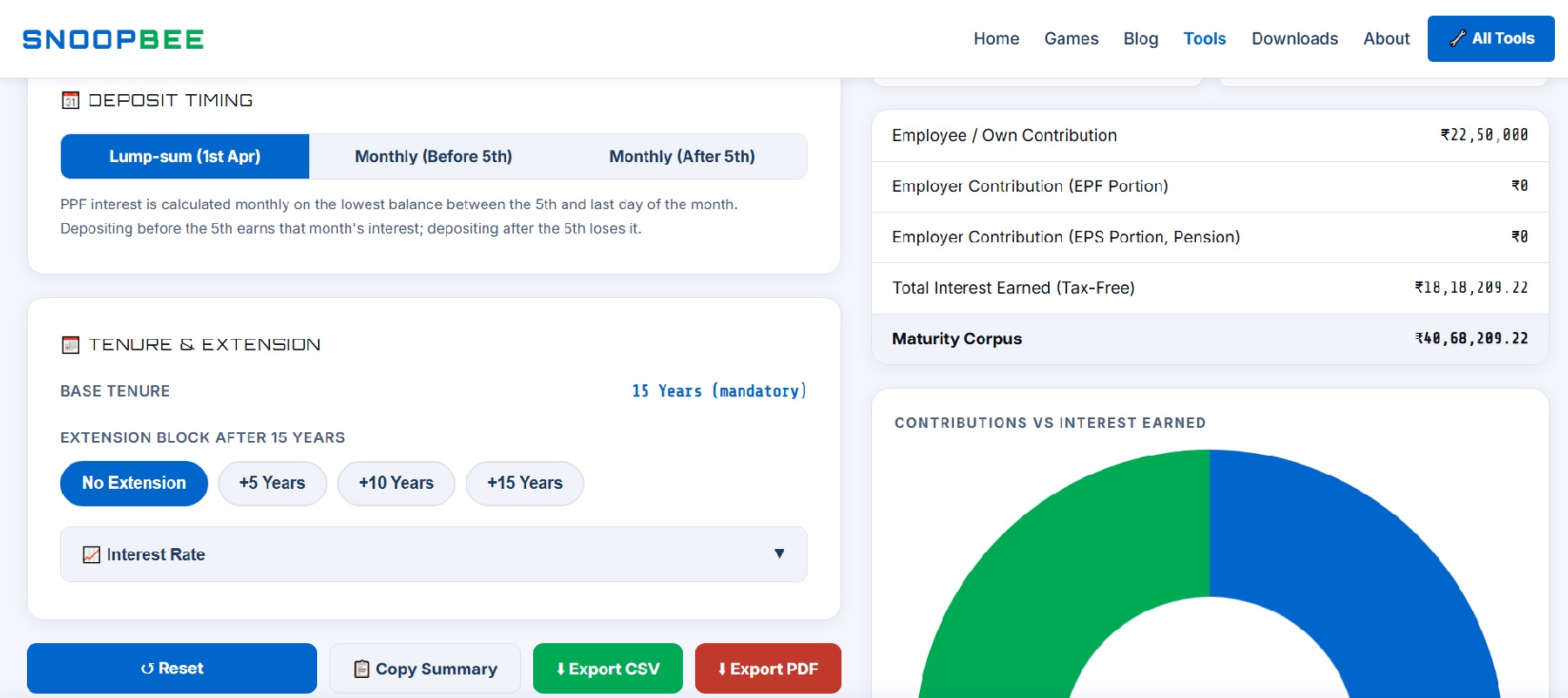This screenshot has width=1568, height=698.
Task: Open the Tools nav item
Action: [x=1205, y=38]
